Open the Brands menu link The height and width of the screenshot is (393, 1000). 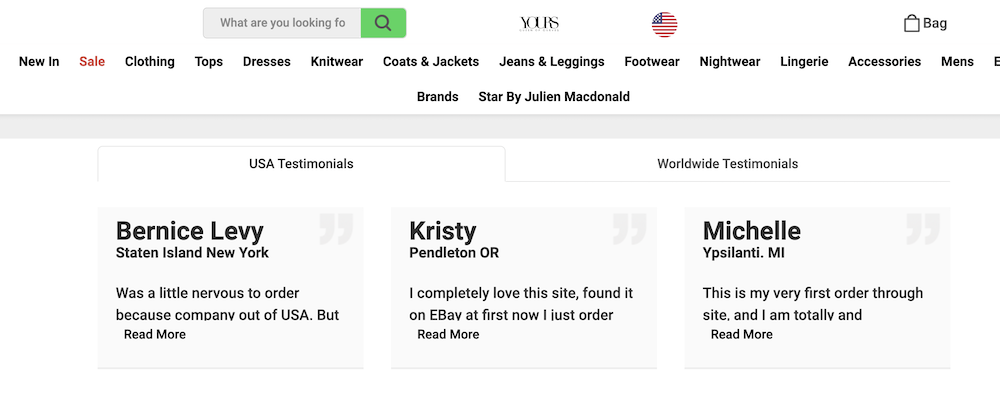(x=438, y=97)
